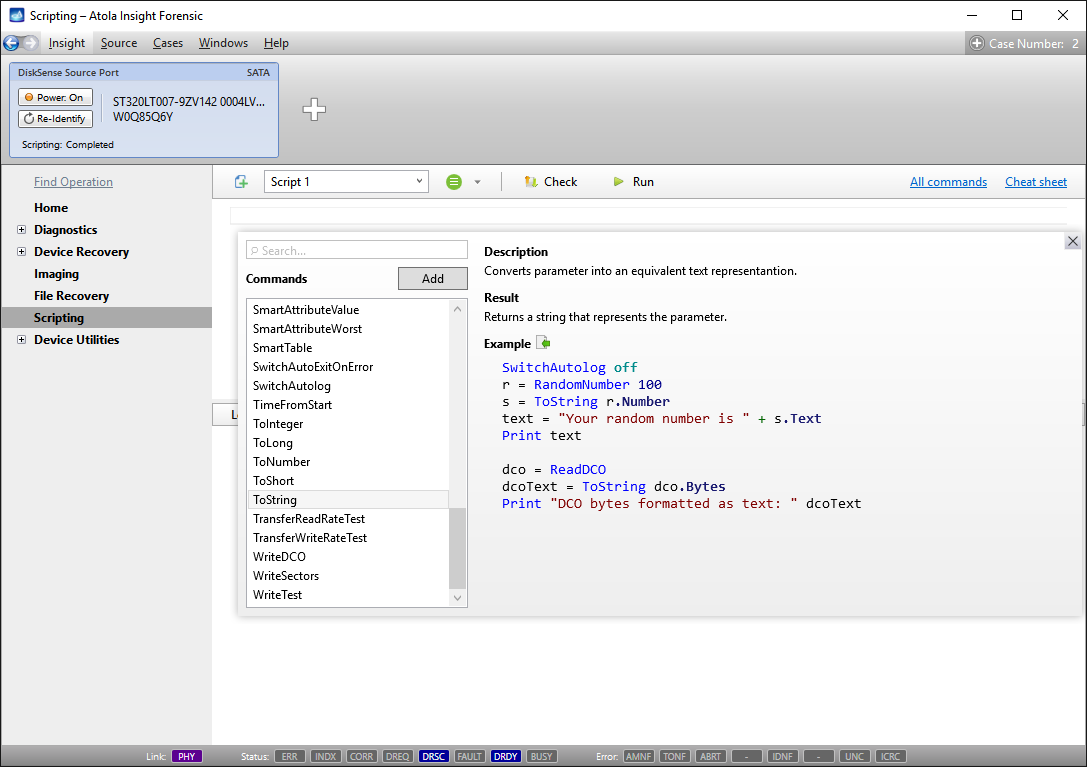Open the arrow next to green menu icon

[477, 182]
